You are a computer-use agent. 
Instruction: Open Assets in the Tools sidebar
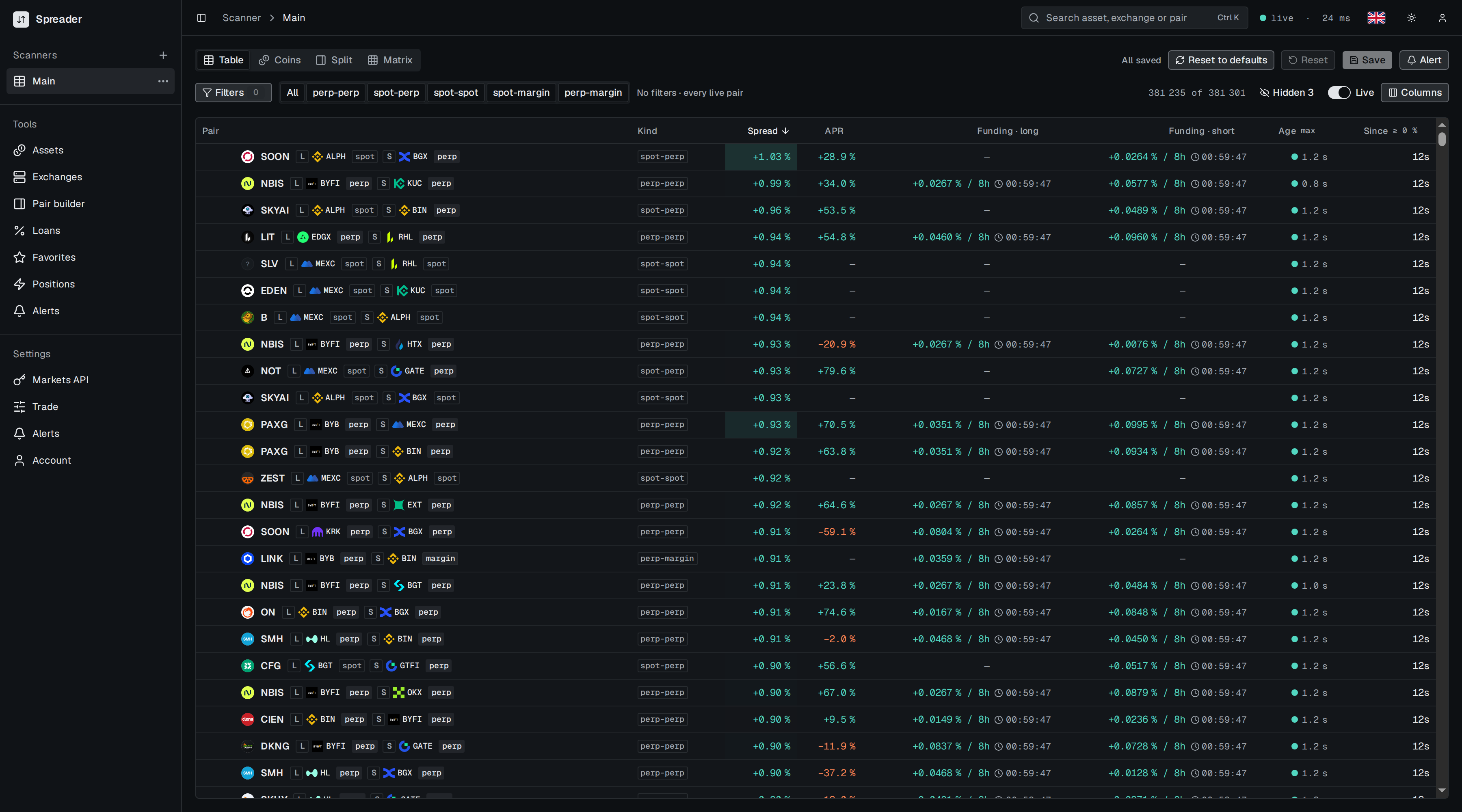[91, 150]
